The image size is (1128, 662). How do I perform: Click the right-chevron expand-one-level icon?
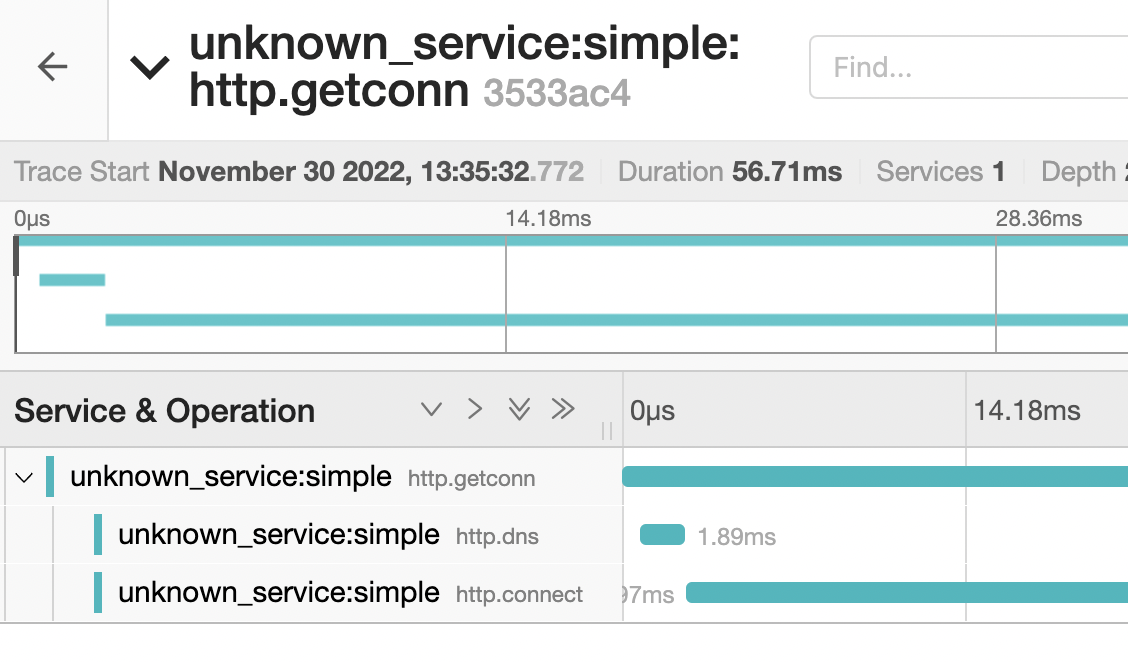[x=474, y=409]
